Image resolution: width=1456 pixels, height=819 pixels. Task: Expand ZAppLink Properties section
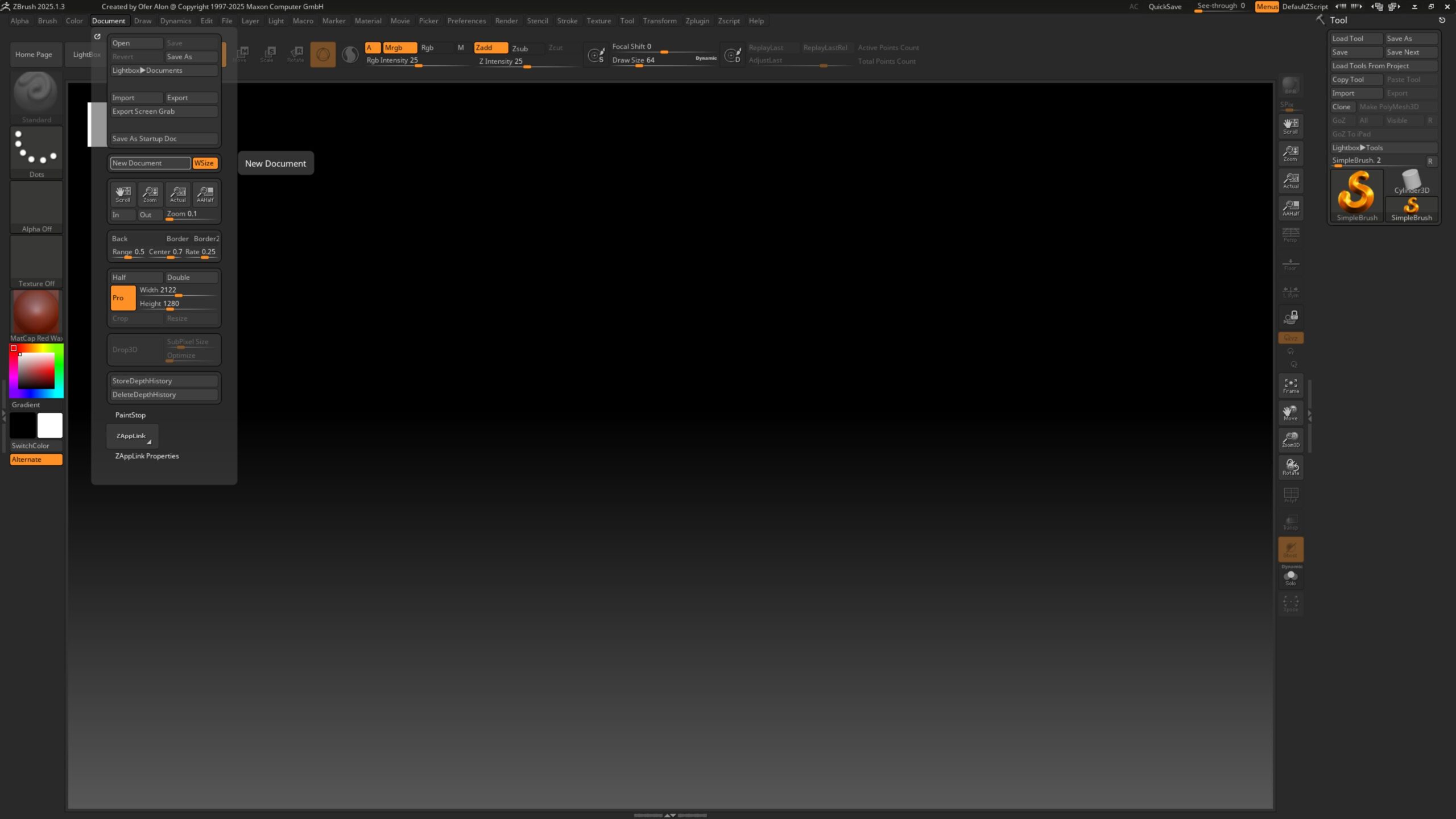point(147,456)
